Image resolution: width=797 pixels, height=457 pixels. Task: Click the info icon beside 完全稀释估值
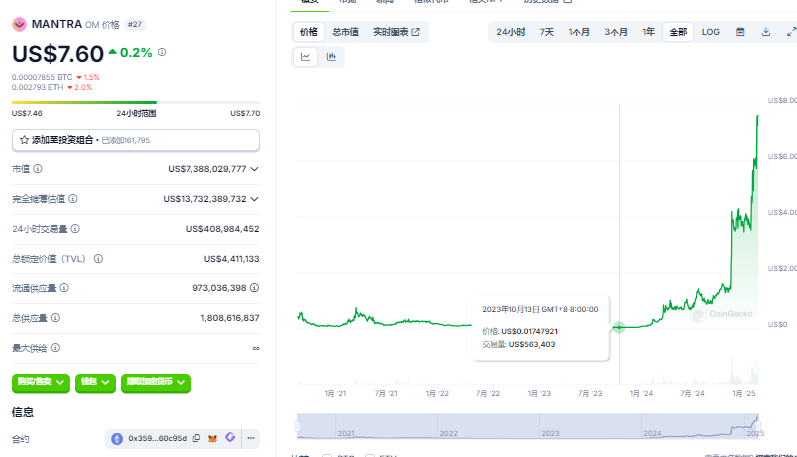73,199
